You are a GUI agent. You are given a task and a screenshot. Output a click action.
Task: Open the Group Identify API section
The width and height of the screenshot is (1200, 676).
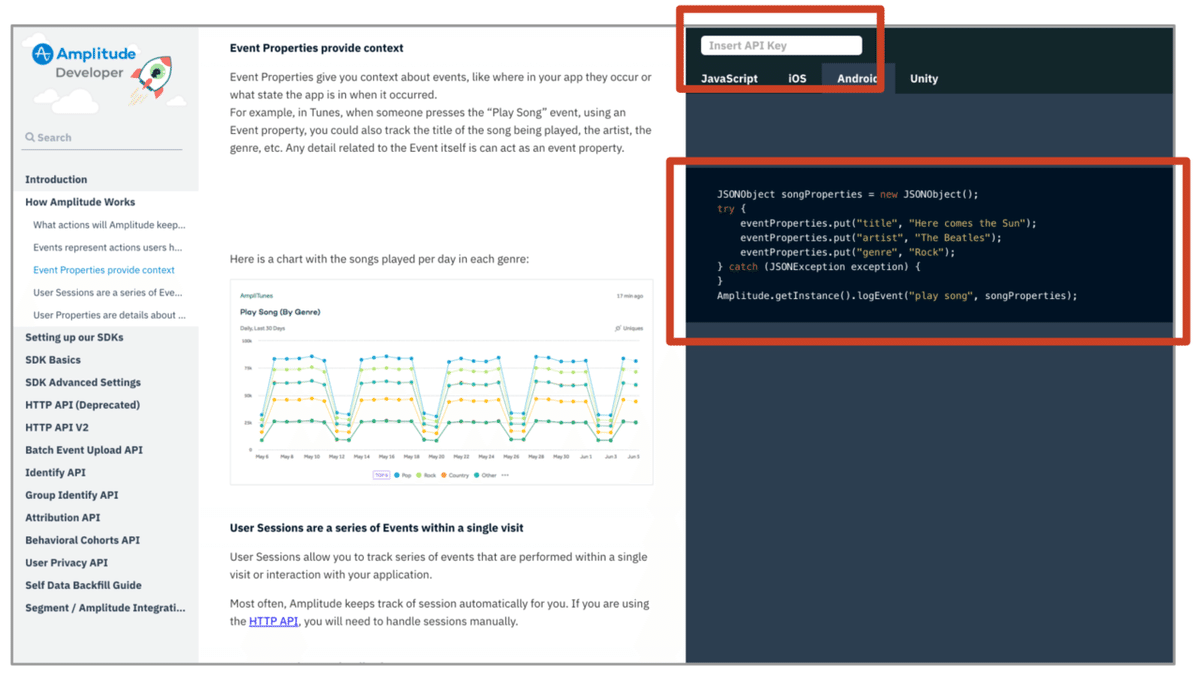72,495
